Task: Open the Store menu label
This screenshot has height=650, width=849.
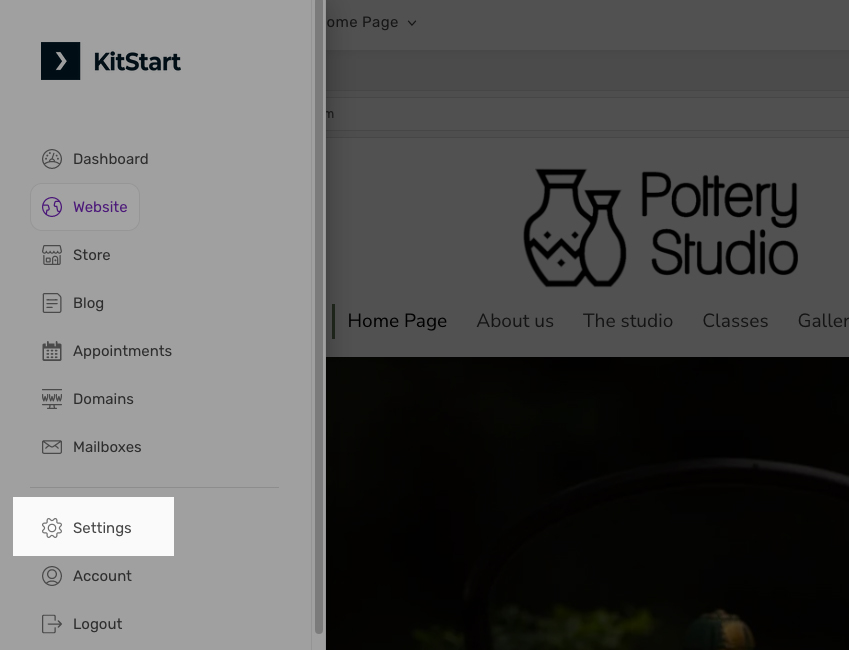Action: [x=92, y=255]
